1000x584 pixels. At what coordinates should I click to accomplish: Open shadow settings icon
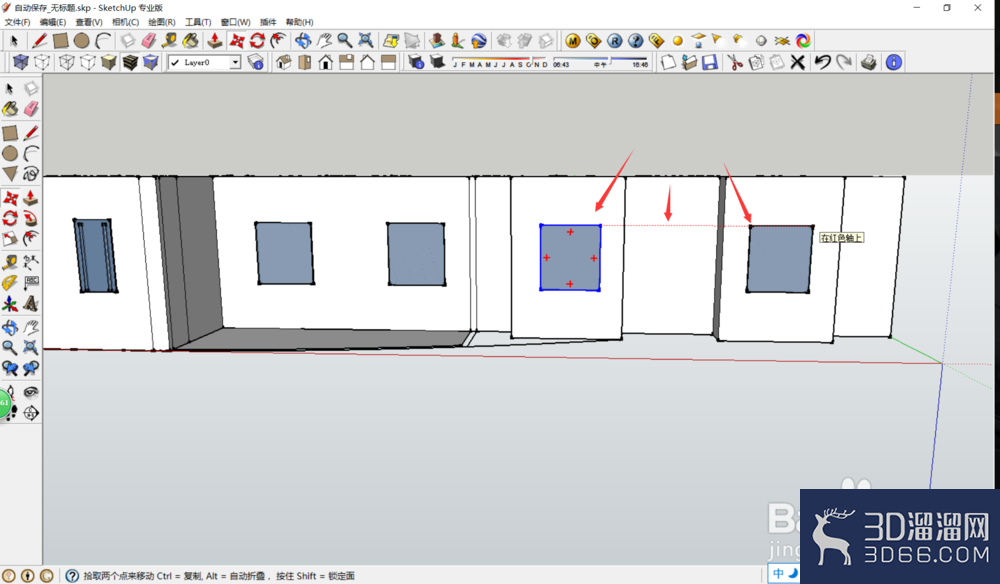pos(416,62)
